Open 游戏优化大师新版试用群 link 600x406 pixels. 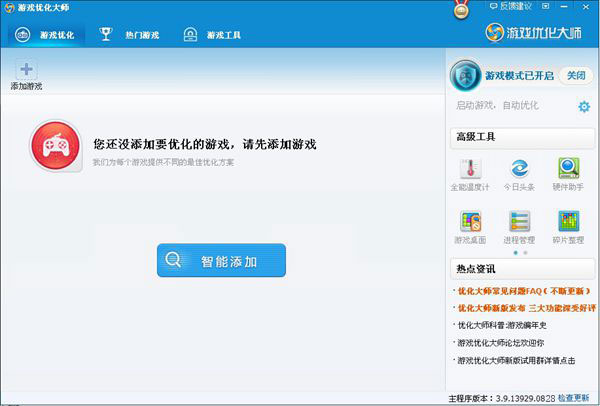click(x=516, y=360)
